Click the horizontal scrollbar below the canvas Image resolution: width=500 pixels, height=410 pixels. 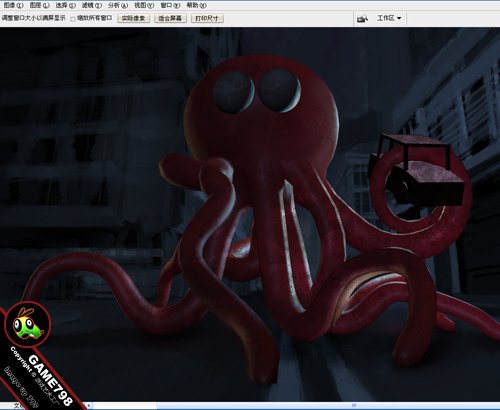293,405
